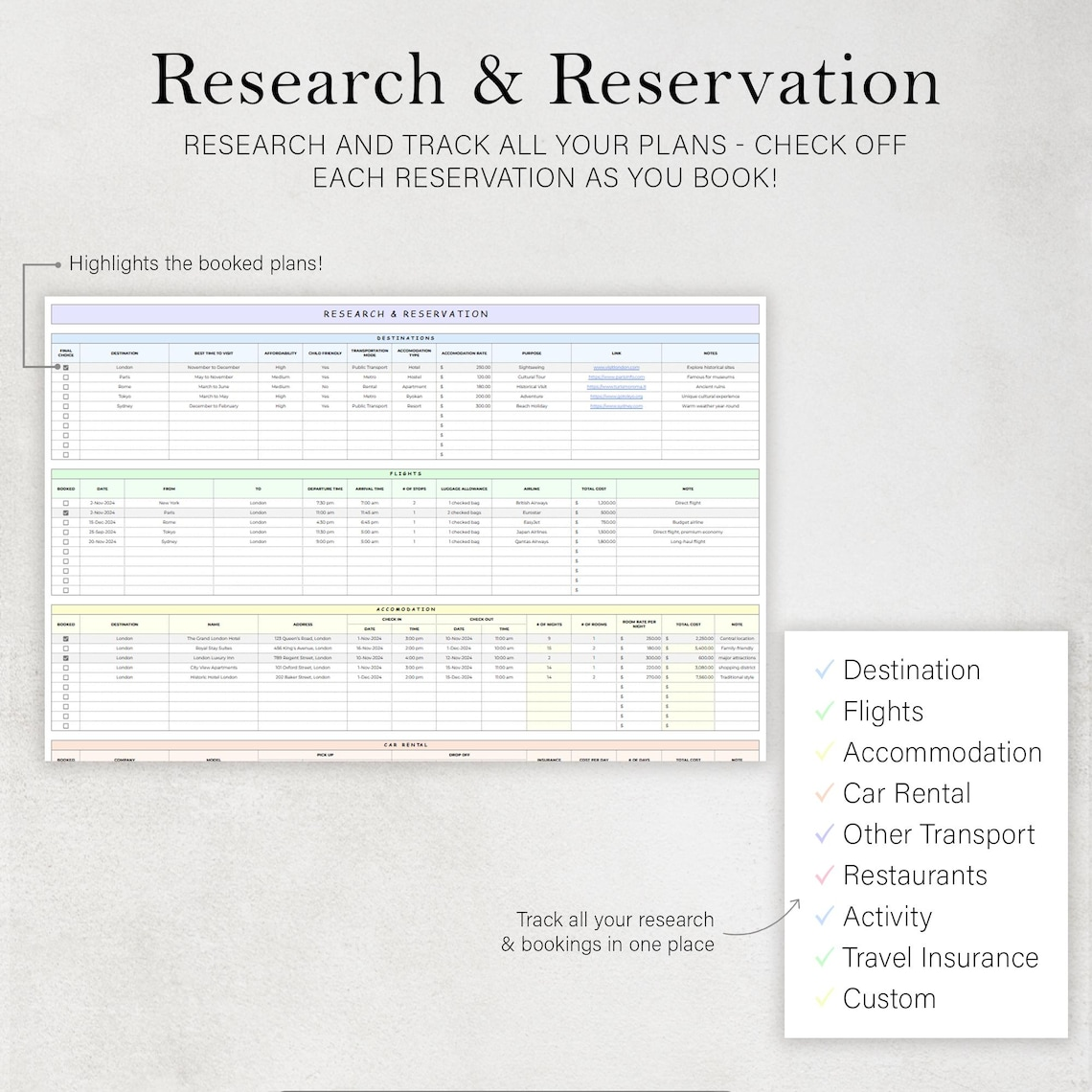Click the checkmark next to Travel Insurance

click(x=824, y=958)
